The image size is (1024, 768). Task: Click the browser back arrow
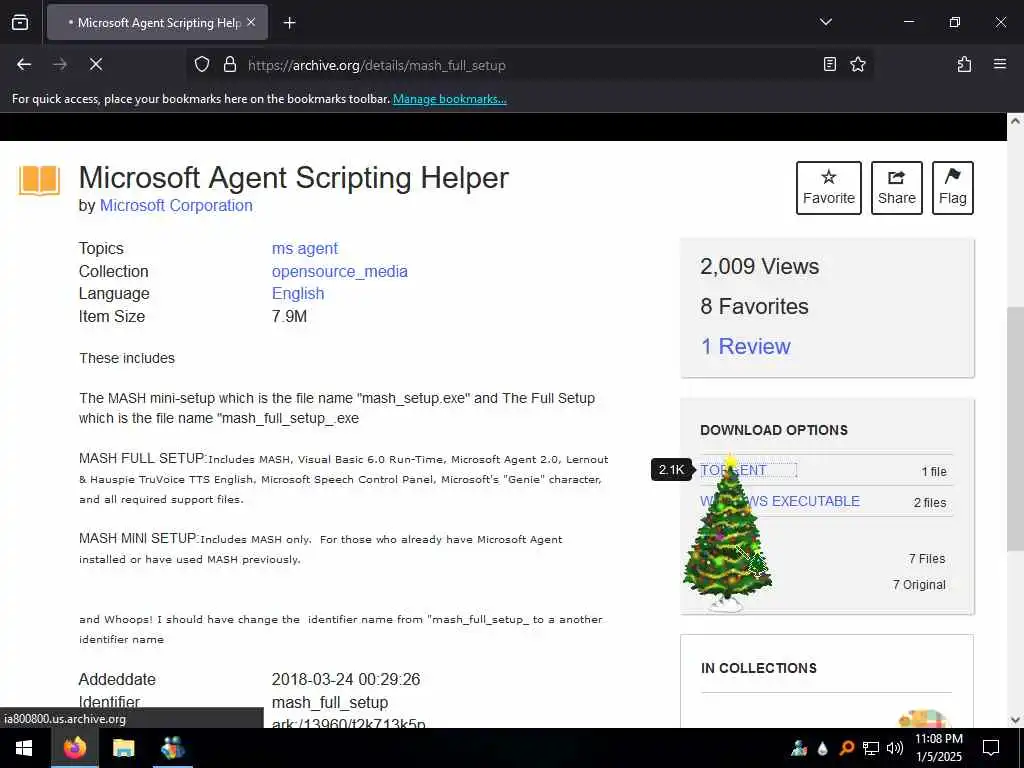coord(24,65)
